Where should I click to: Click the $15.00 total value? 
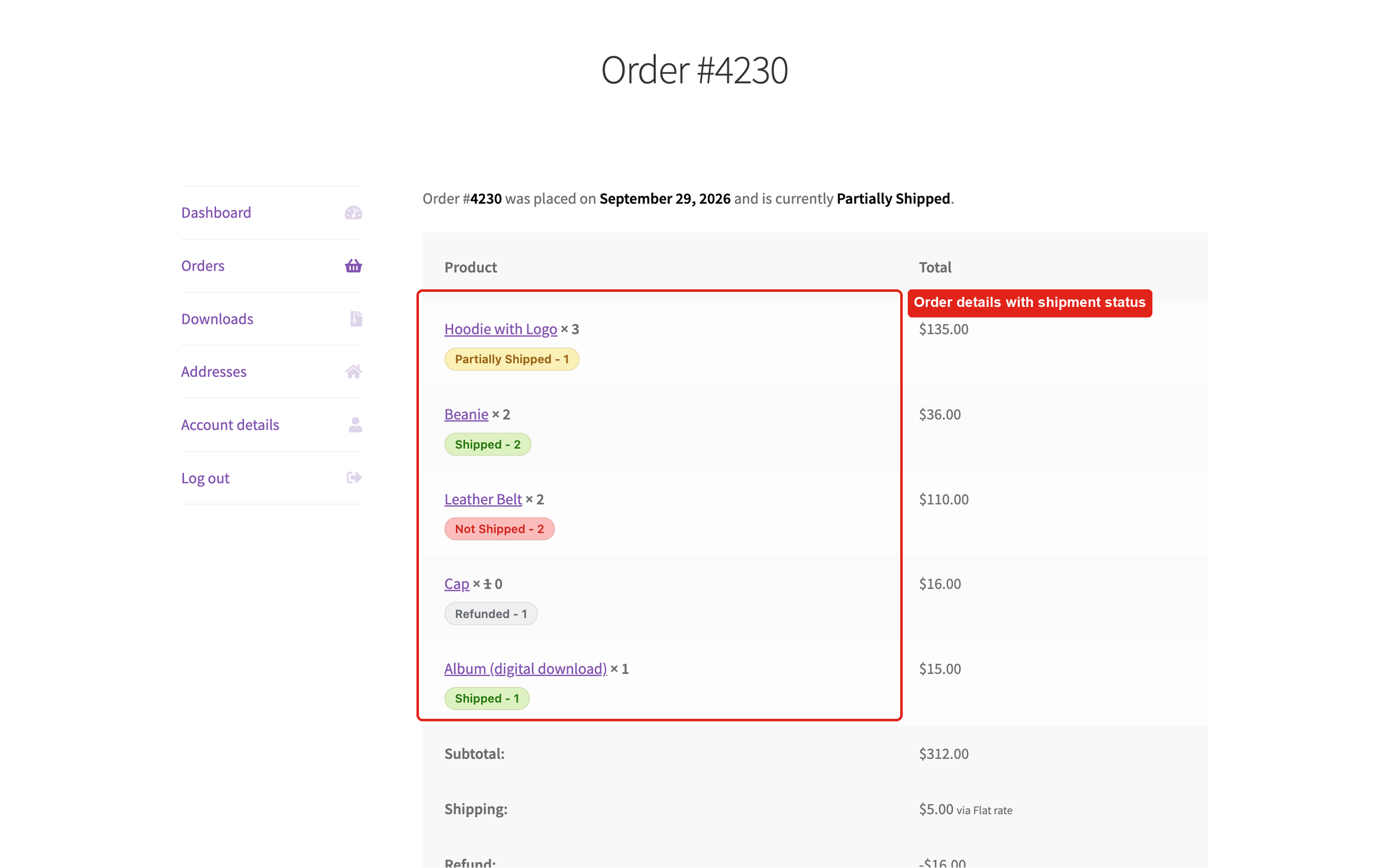coord(939,669)
